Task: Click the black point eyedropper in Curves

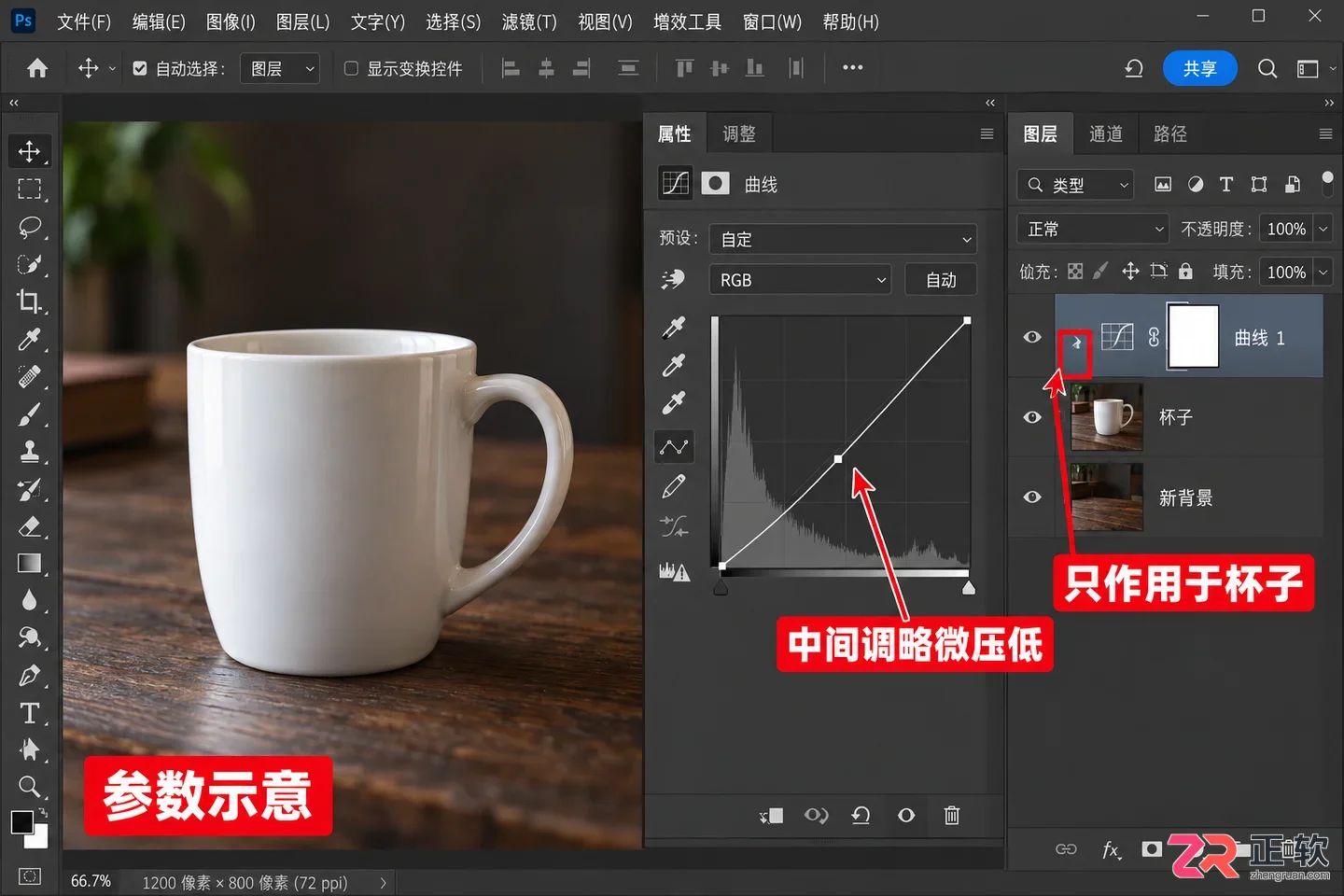Action: tap(674, 327)
